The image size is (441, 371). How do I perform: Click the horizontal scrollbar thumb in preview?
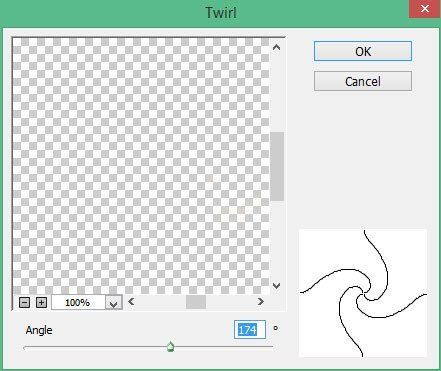[x=196, y=302]
